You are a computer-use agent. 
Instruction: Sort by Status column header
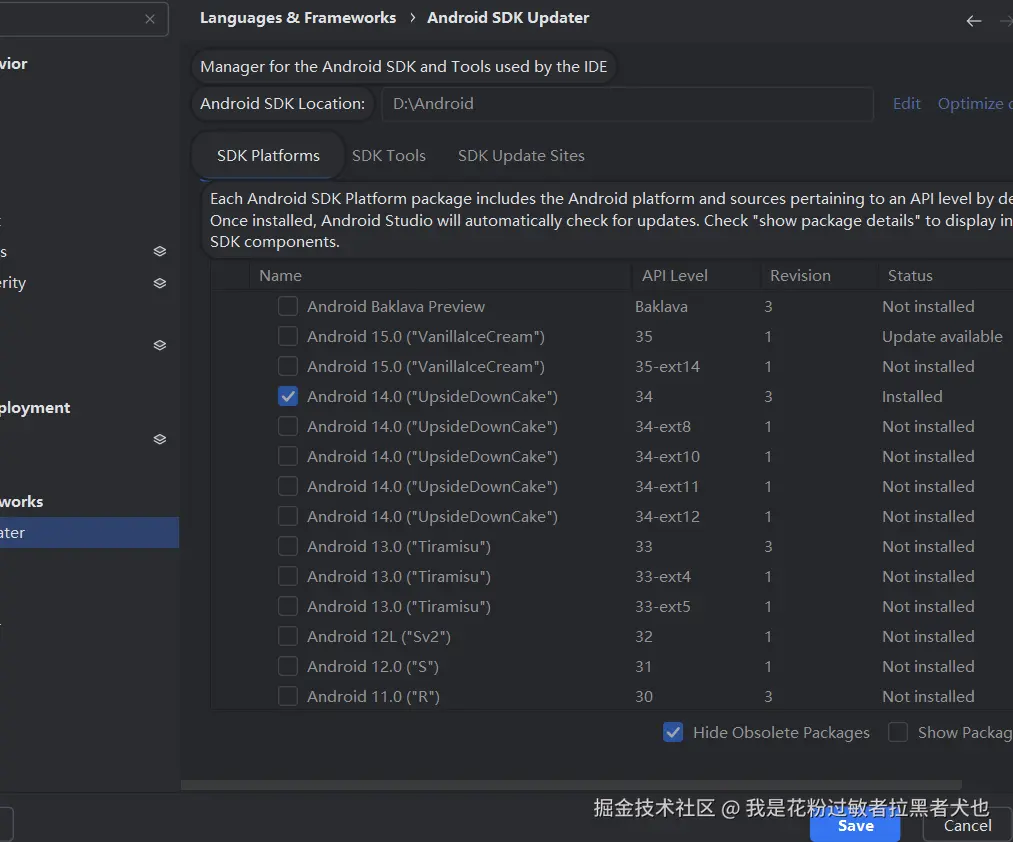[946, 276]
